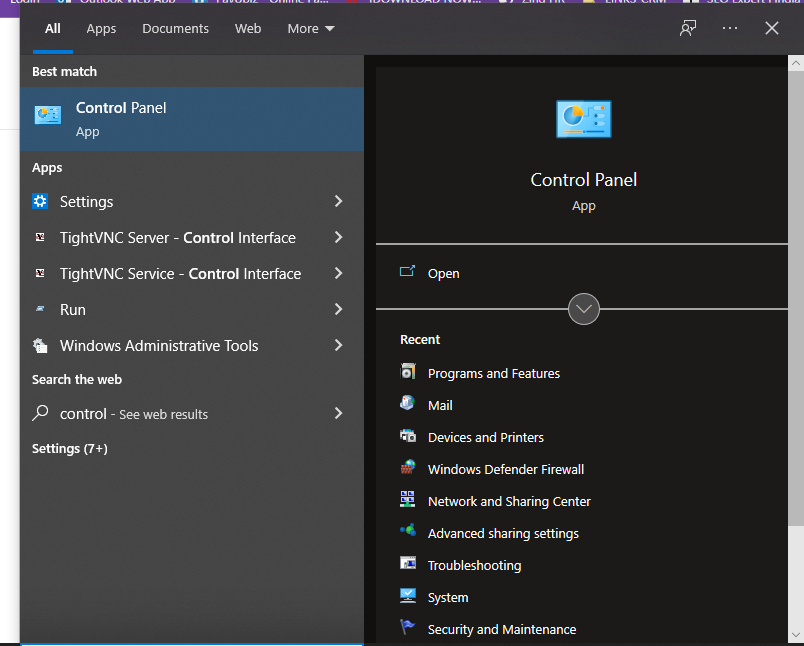Open the feedback icon in search header

pos(688,28)
